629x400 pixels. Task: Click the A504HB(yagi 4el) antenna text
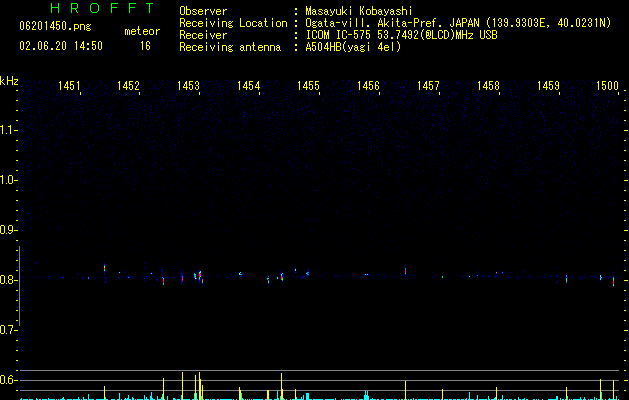(x=353, y=47)
